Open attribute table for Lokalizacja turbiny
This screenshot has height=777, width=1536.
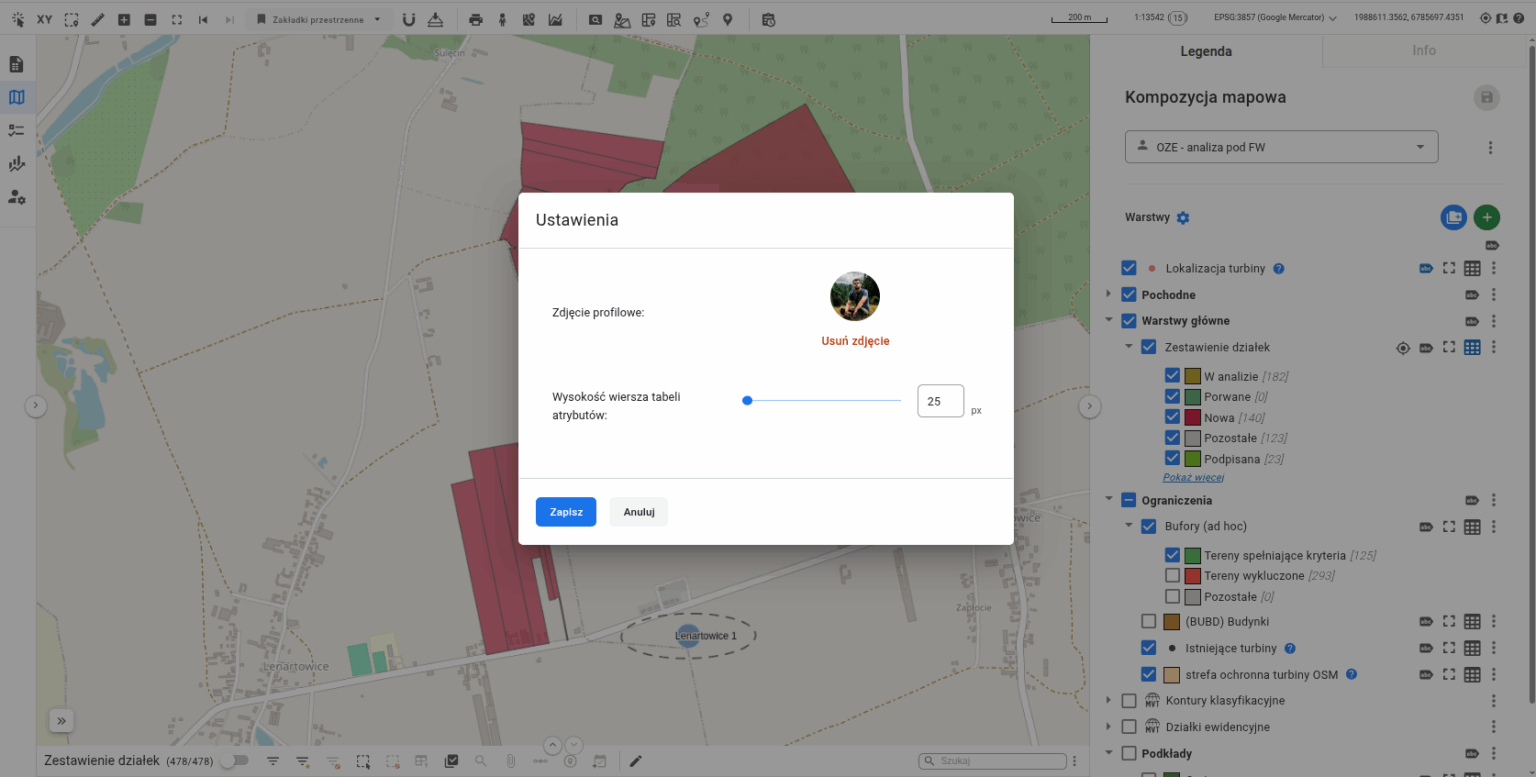[1472, 268]
